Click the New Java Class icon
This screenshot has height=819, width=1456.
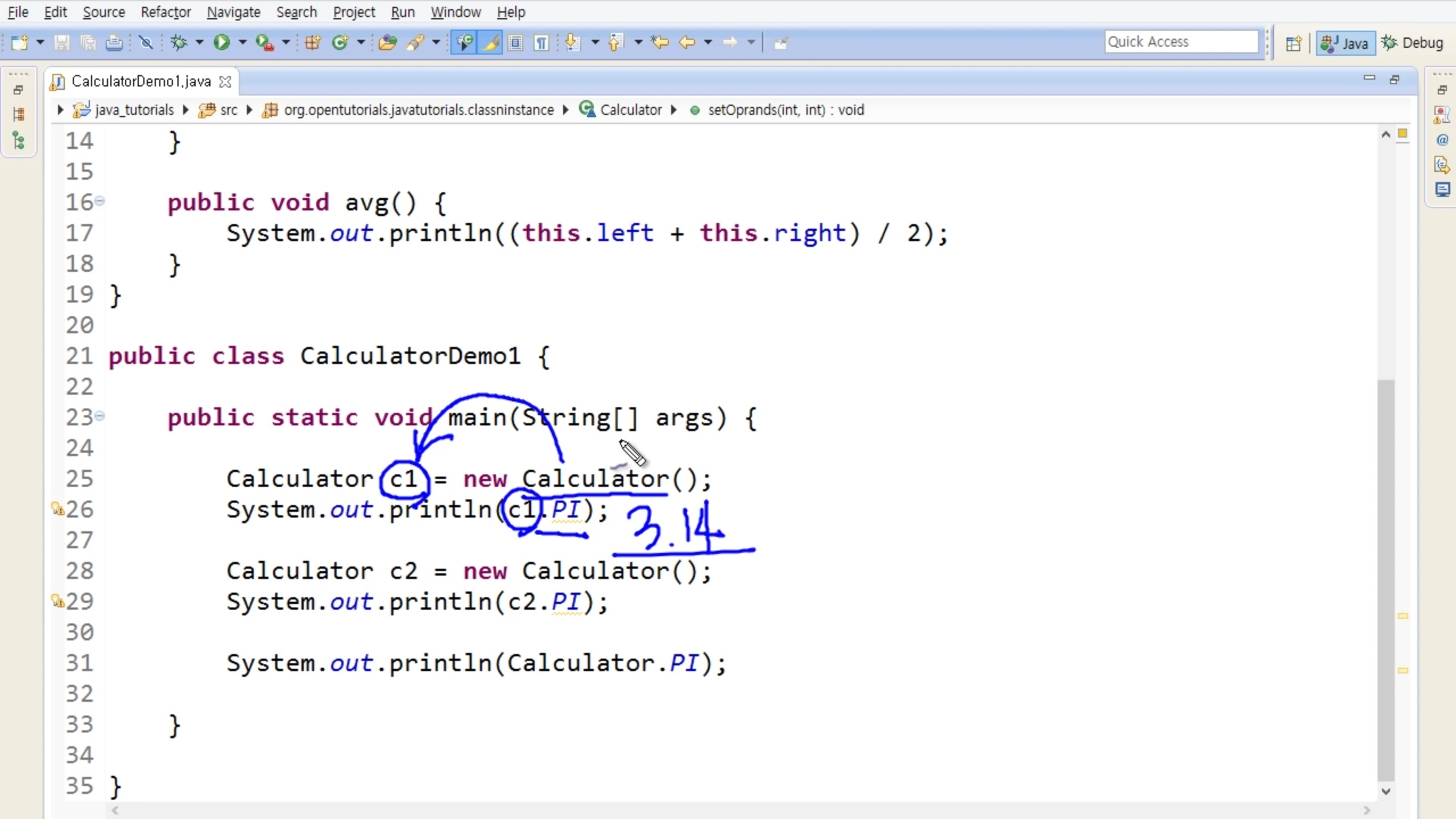[340, 43]
